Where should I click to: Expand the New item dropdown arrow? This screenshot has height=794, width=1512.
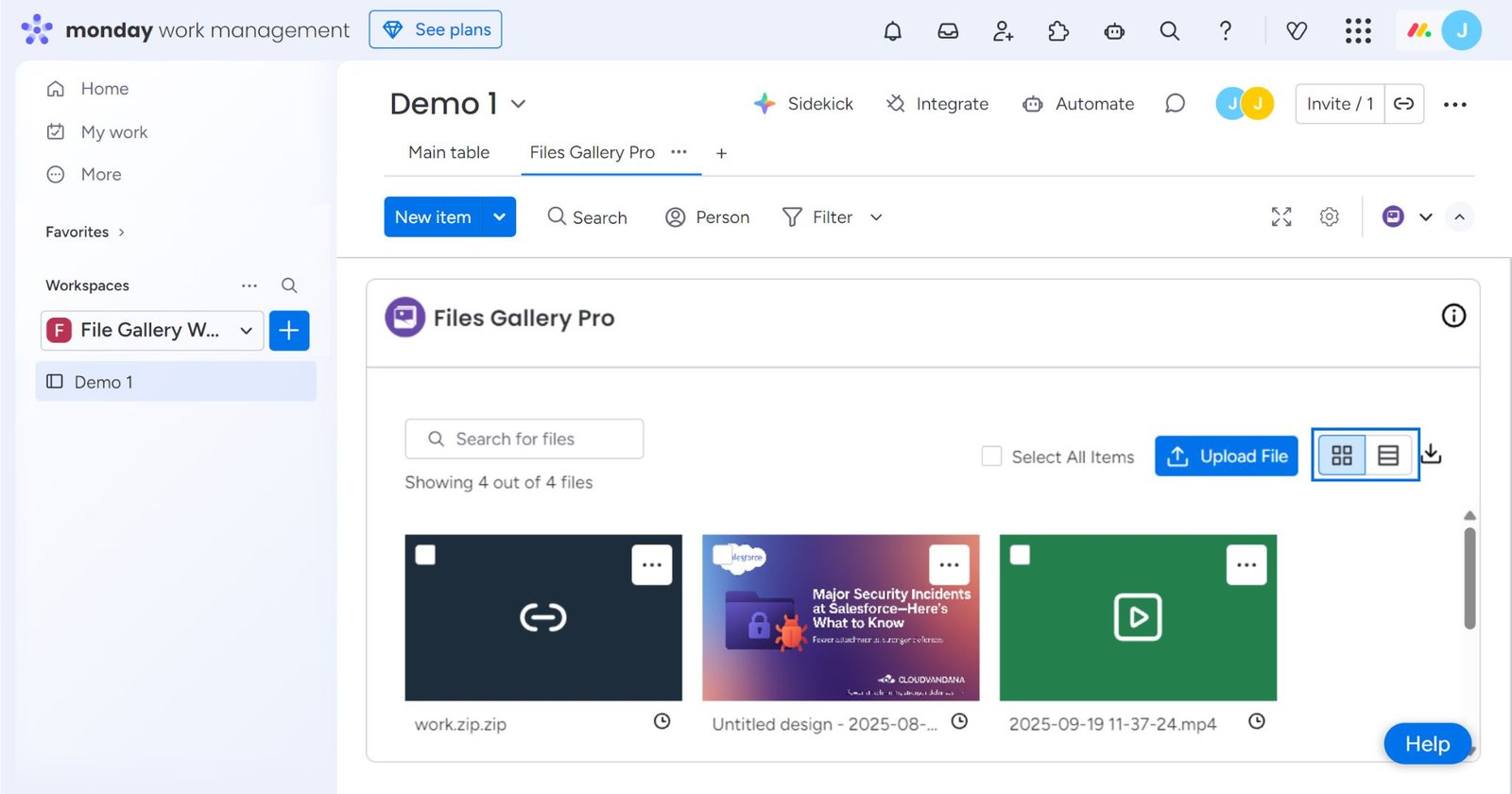tap(499, 217)
